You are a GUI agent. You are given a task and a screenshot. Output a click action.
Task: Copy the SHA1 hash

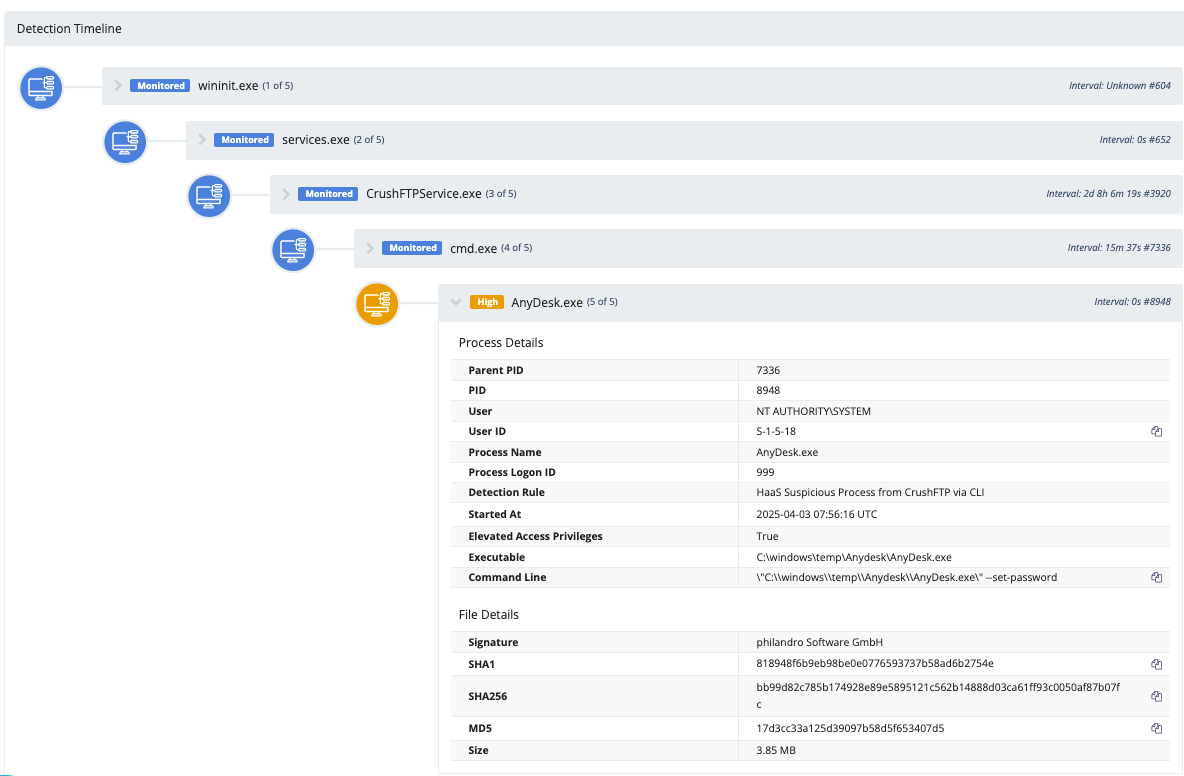click(x=1156, y=664)
